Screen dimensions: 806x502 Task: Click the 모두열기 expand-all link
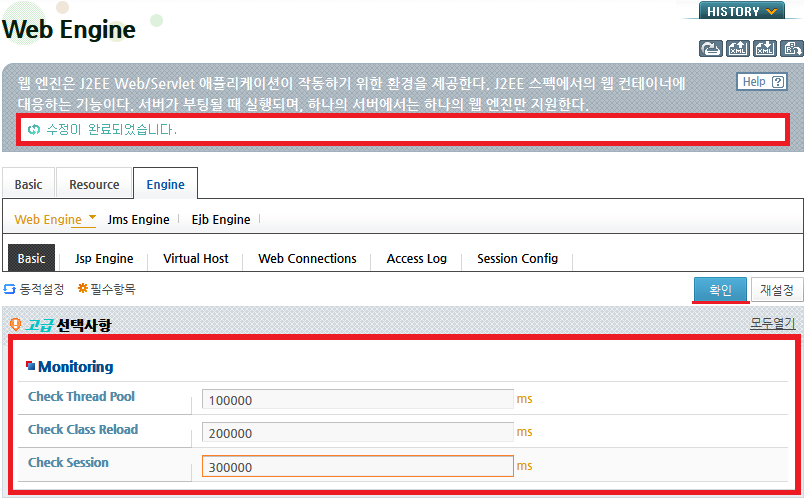773,323
